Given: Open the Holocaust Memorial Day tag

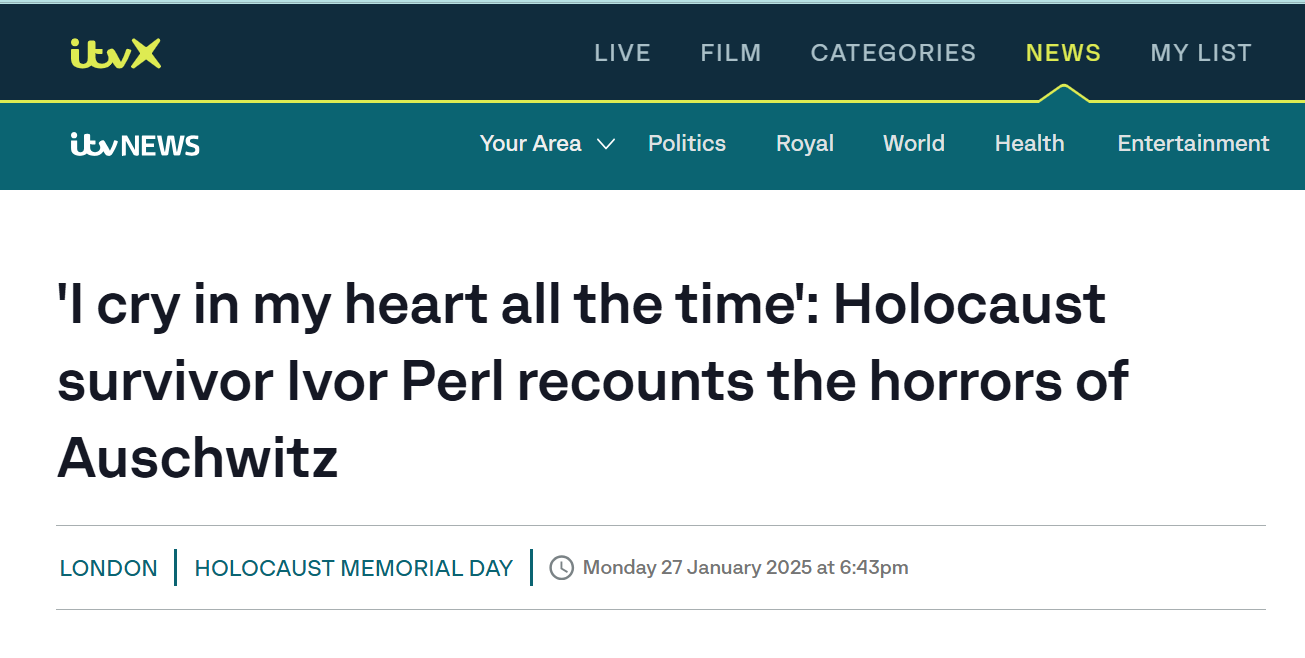Looking at the screenshot, I should pyautogui.click(x=354, y=568).
